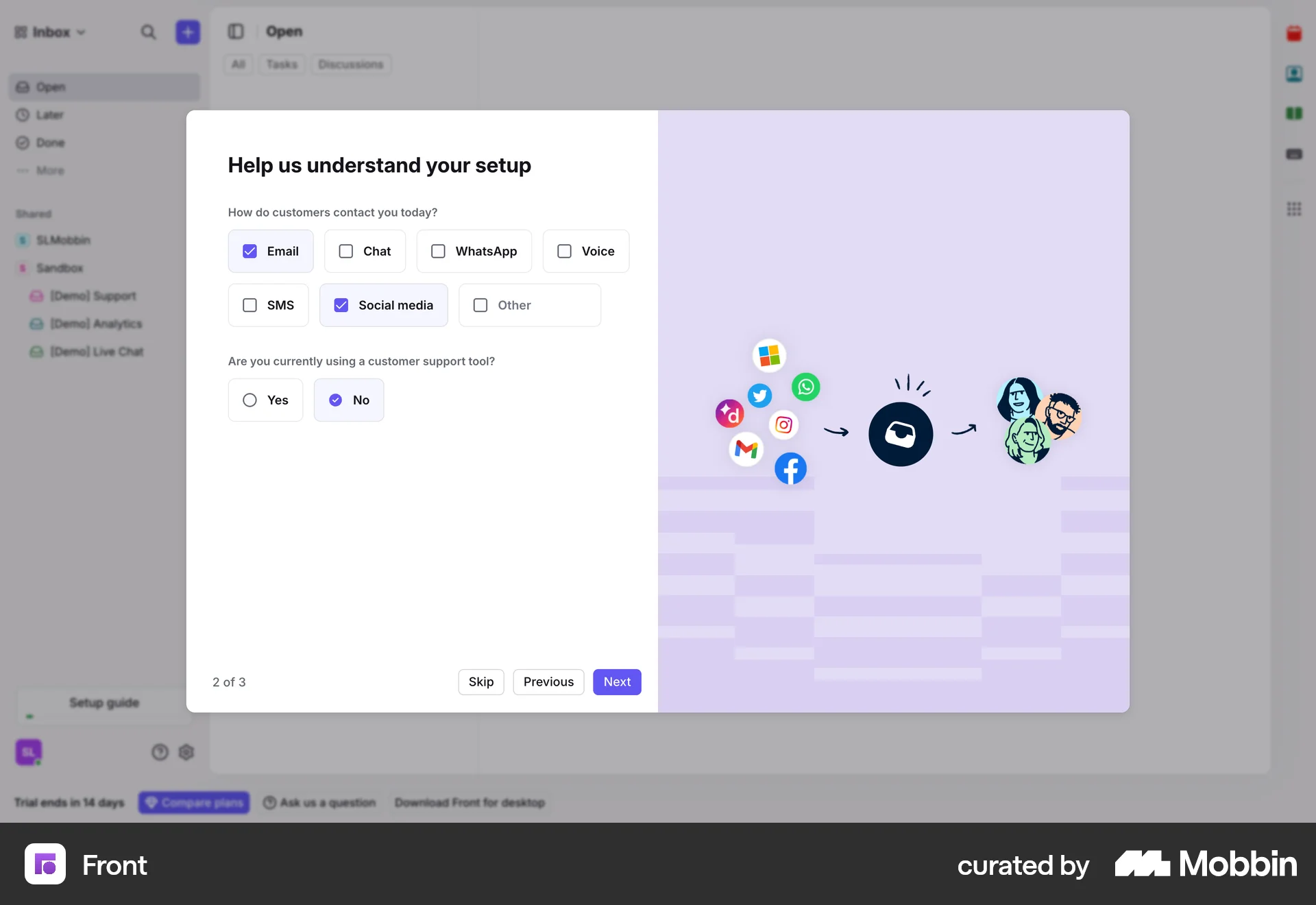Click the purple compose (plus) button

[x=187, y=32]
